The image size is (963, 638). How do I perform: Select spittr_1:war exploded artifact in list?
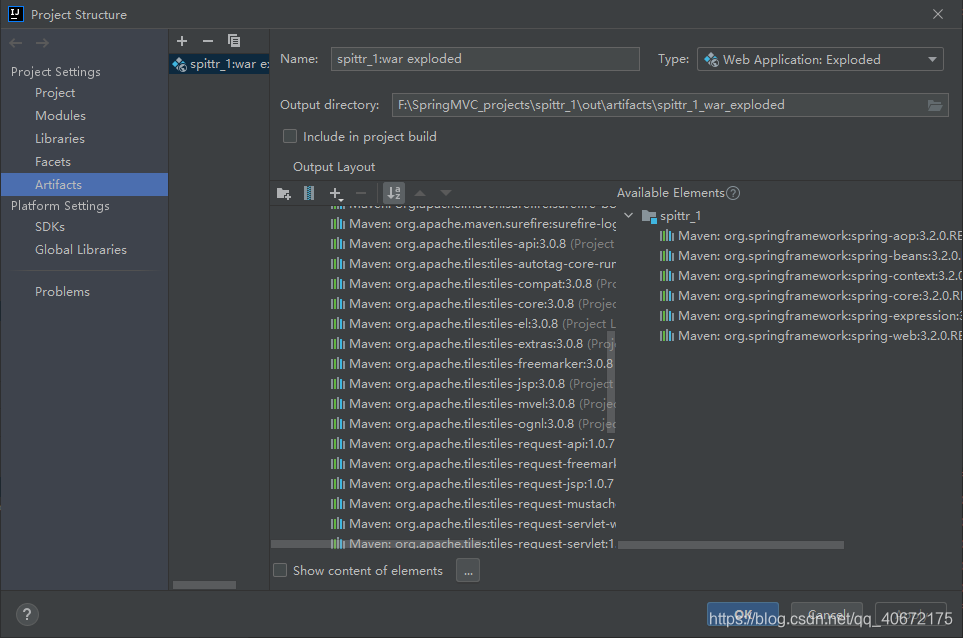(219, 64)
